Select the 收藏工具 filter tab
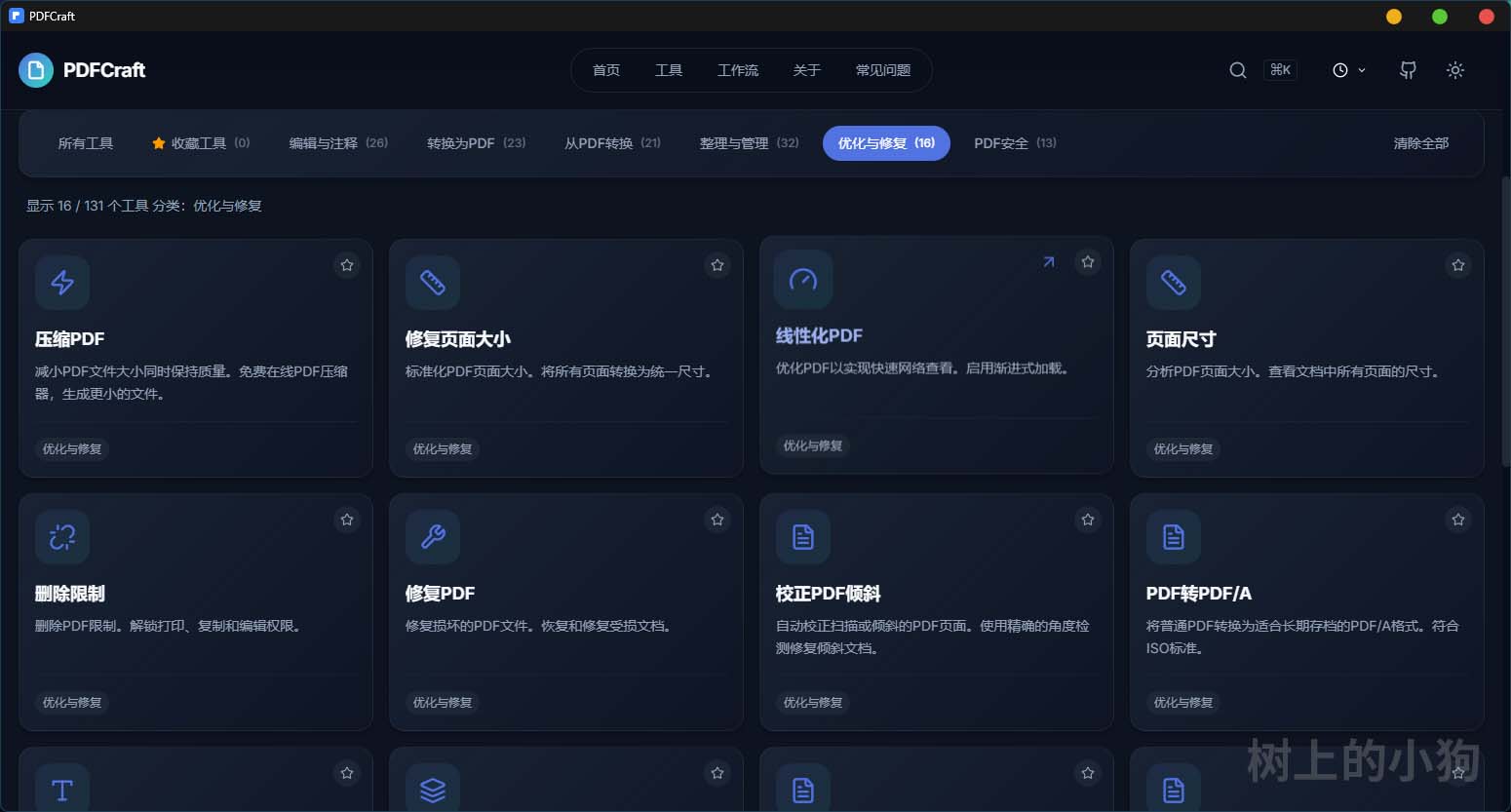The image size is (1511, 812). (201, 143)
